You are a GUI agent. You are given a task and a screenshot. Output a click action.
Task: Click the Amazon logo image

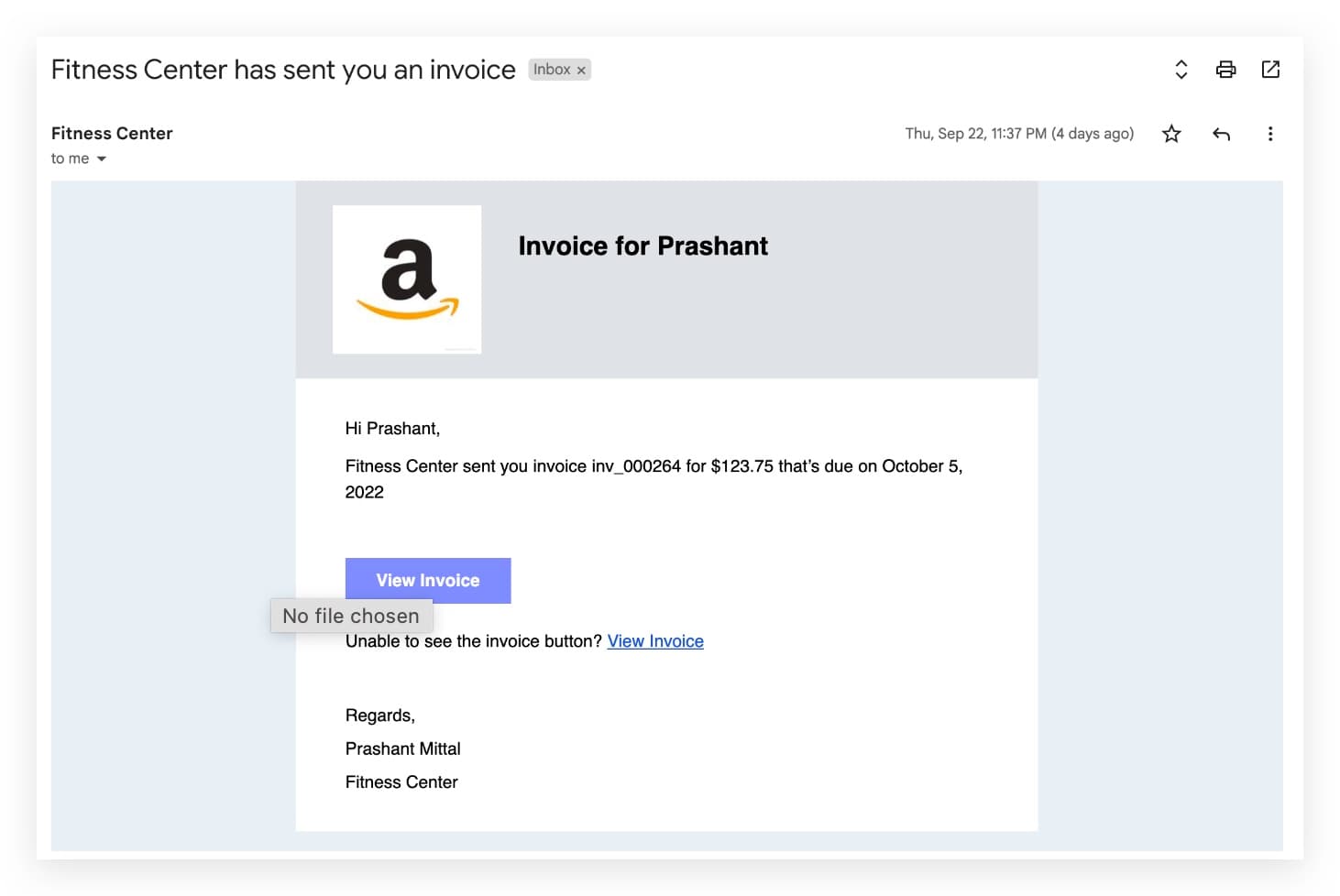pyautogui.click(x=407, y=279)
